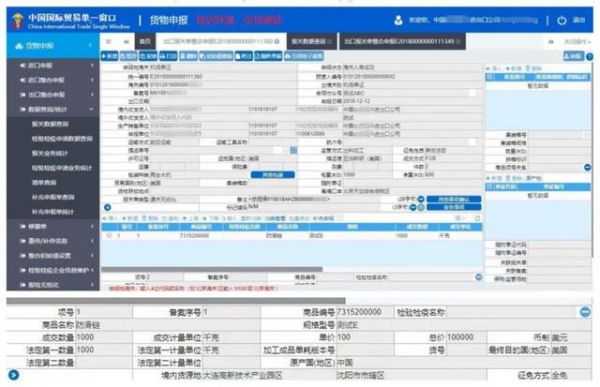Move the scrollbar under goods table
This screenshot has height=387, width=600.
(x=212, y=269)
